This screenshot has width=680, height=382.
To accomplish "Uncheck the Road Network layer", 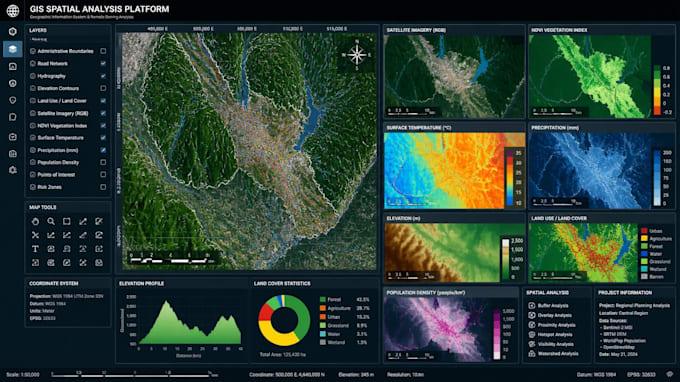I will [103, 63].
